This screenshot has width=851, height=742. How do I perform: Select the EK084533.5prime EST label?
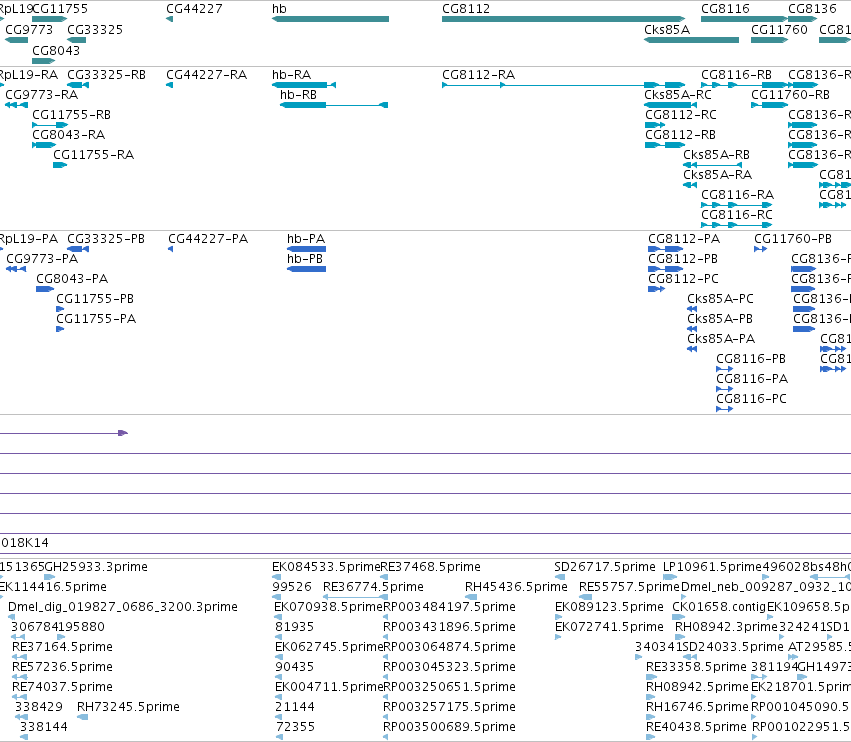point(326,567)
